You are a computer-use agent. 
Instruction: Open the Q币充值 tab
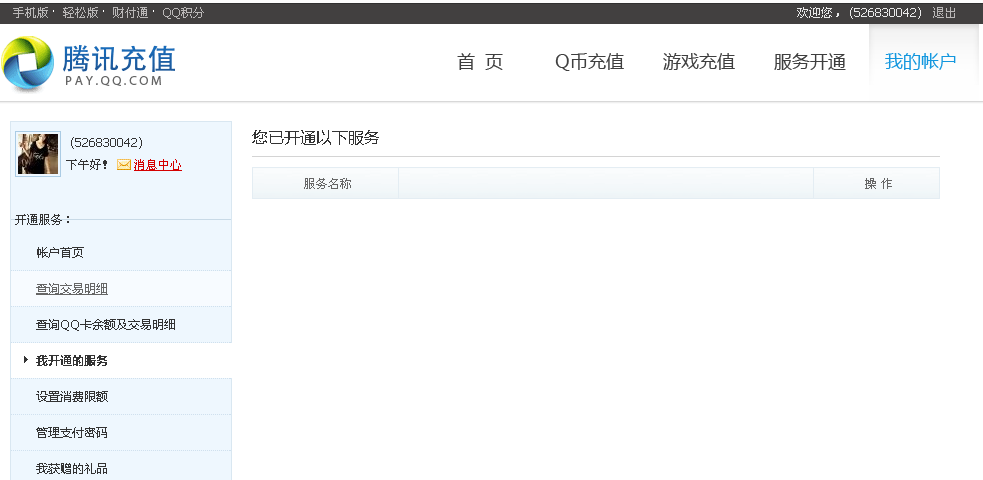589,62
